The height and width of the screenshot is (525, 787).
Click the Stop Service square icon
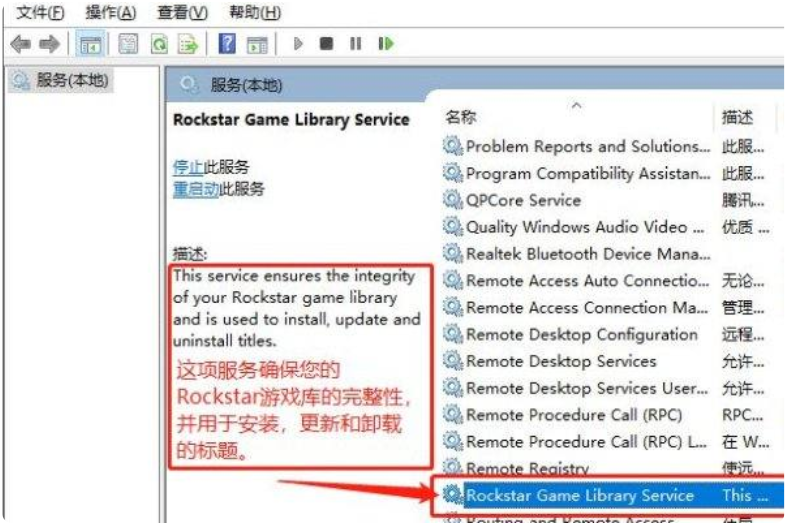[326, 44]
